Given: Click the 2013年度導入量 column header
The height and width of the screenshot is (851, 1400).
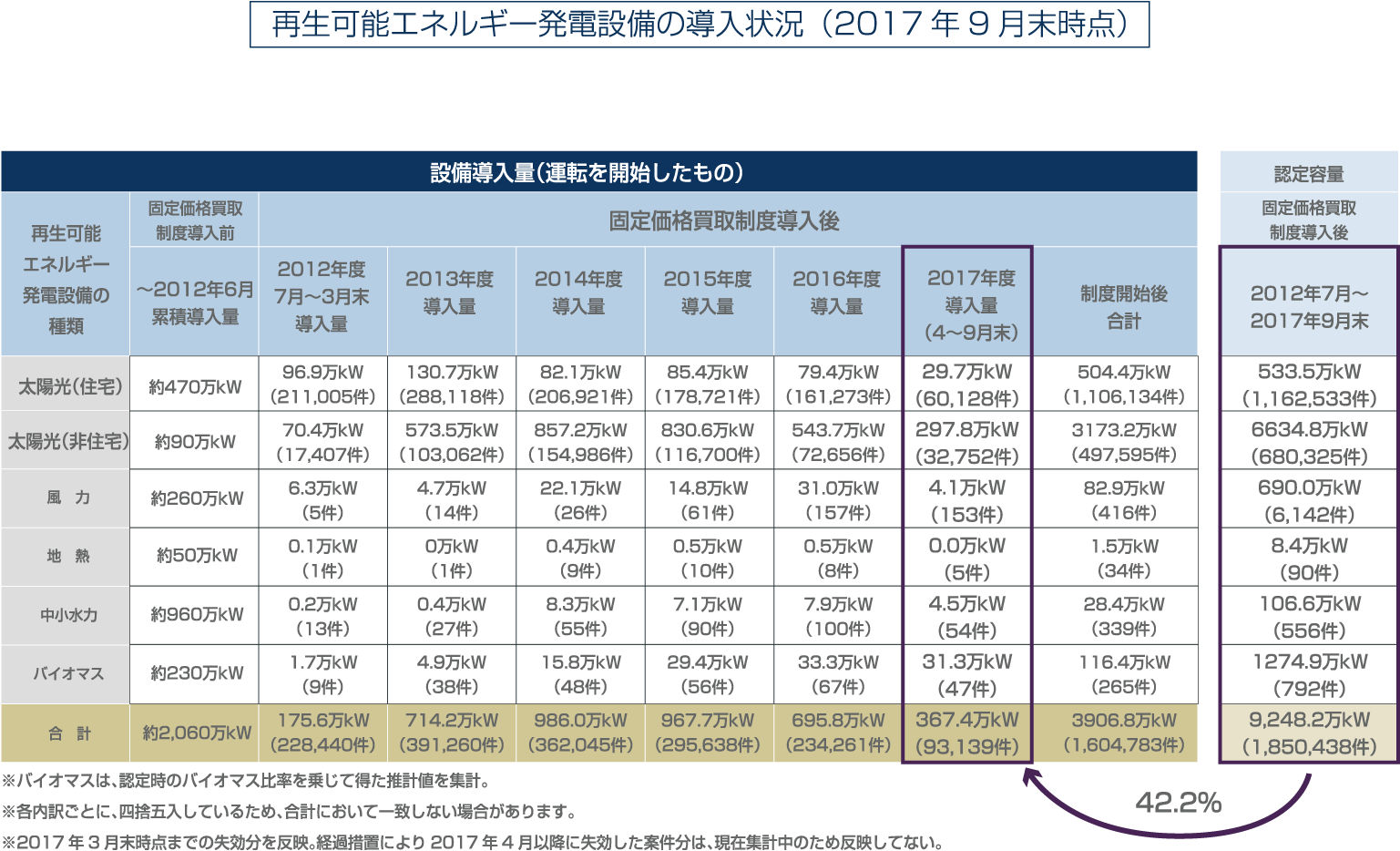Looking at the screenshot, I should pyautogui.click(x=451, y=302).
